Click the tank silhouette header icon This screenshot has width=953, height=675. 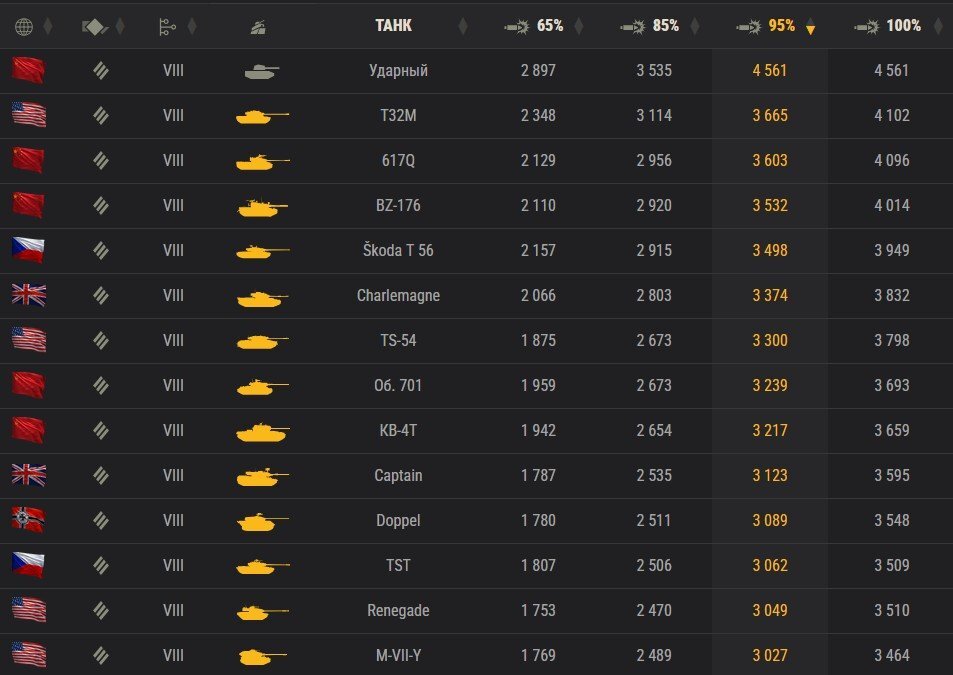tap(258, 27)
